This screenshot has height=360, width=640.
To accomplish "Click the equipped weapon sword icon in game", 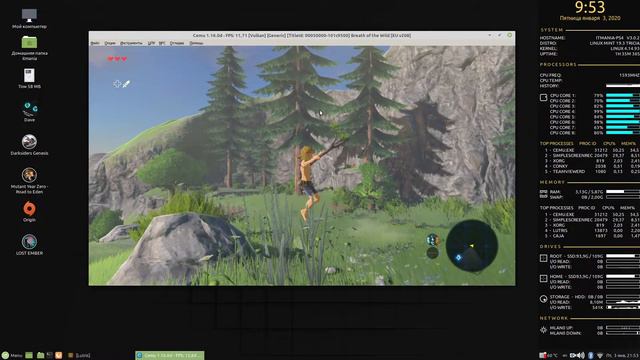I will click(127, 84).
